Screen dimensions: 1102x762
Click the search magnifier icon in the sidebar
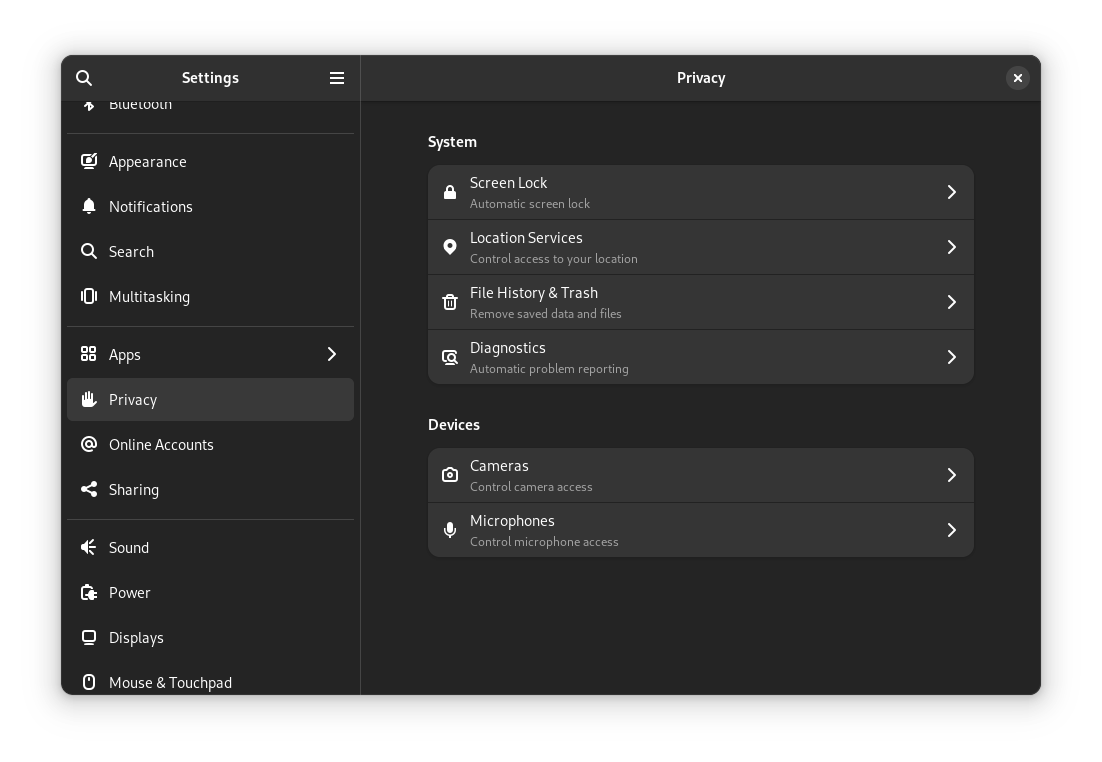tap(84, 77)
